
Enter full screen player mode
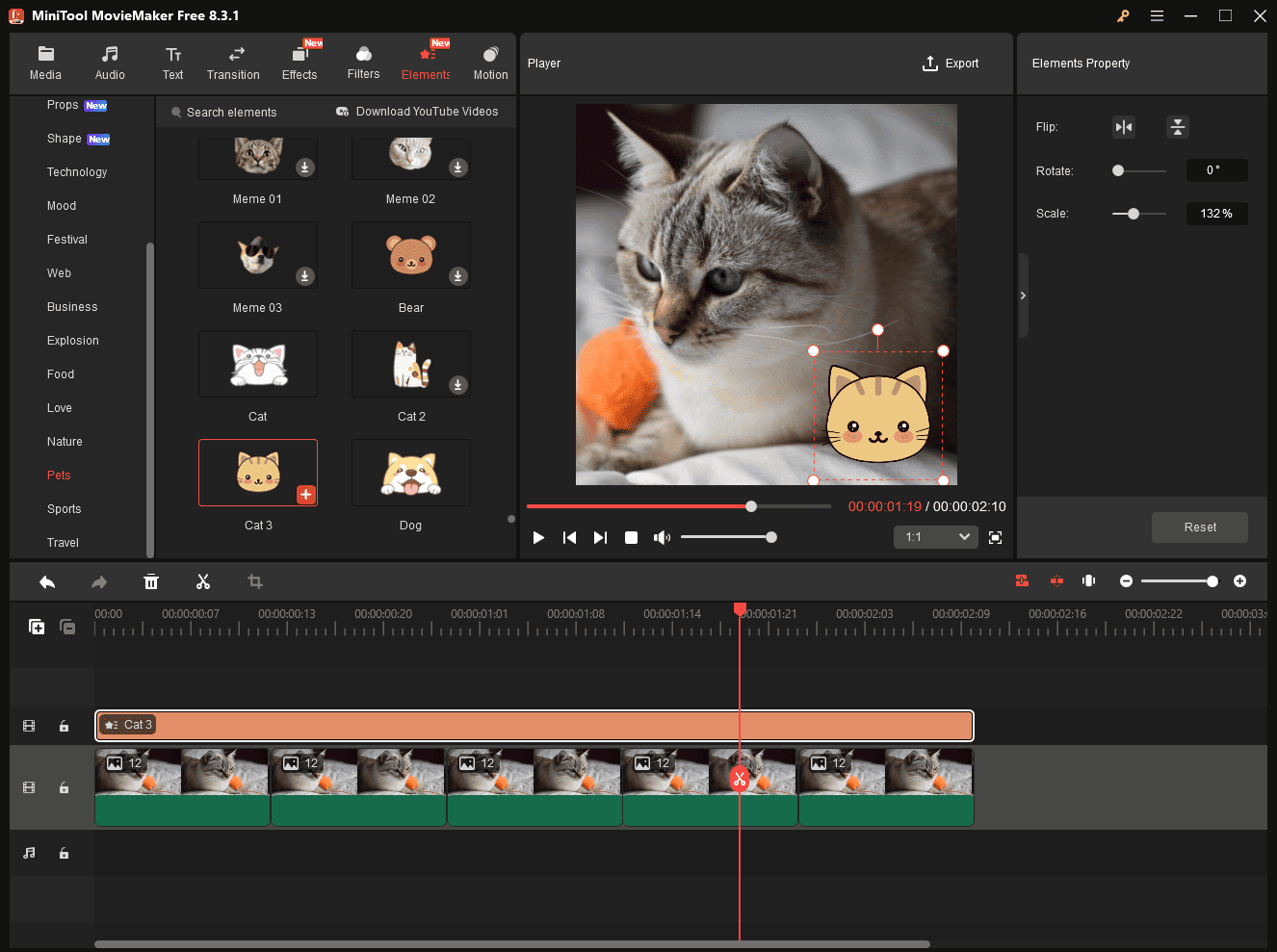tap(995, 537)
